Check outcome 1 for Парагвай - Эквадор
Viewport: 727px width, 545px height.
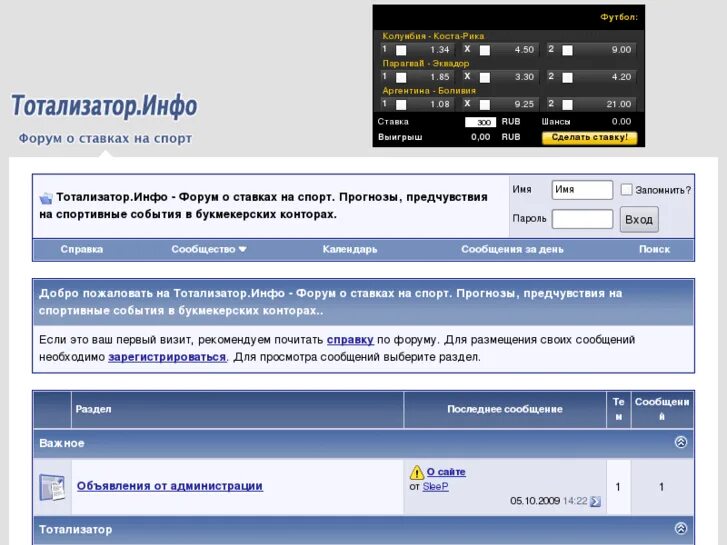[402, 77]
